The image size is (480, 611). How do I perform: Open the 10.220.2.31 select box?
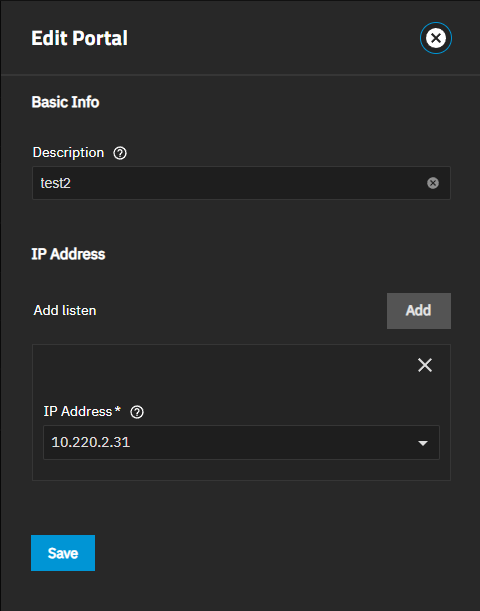pyautogui.click(x=241, y=442)
